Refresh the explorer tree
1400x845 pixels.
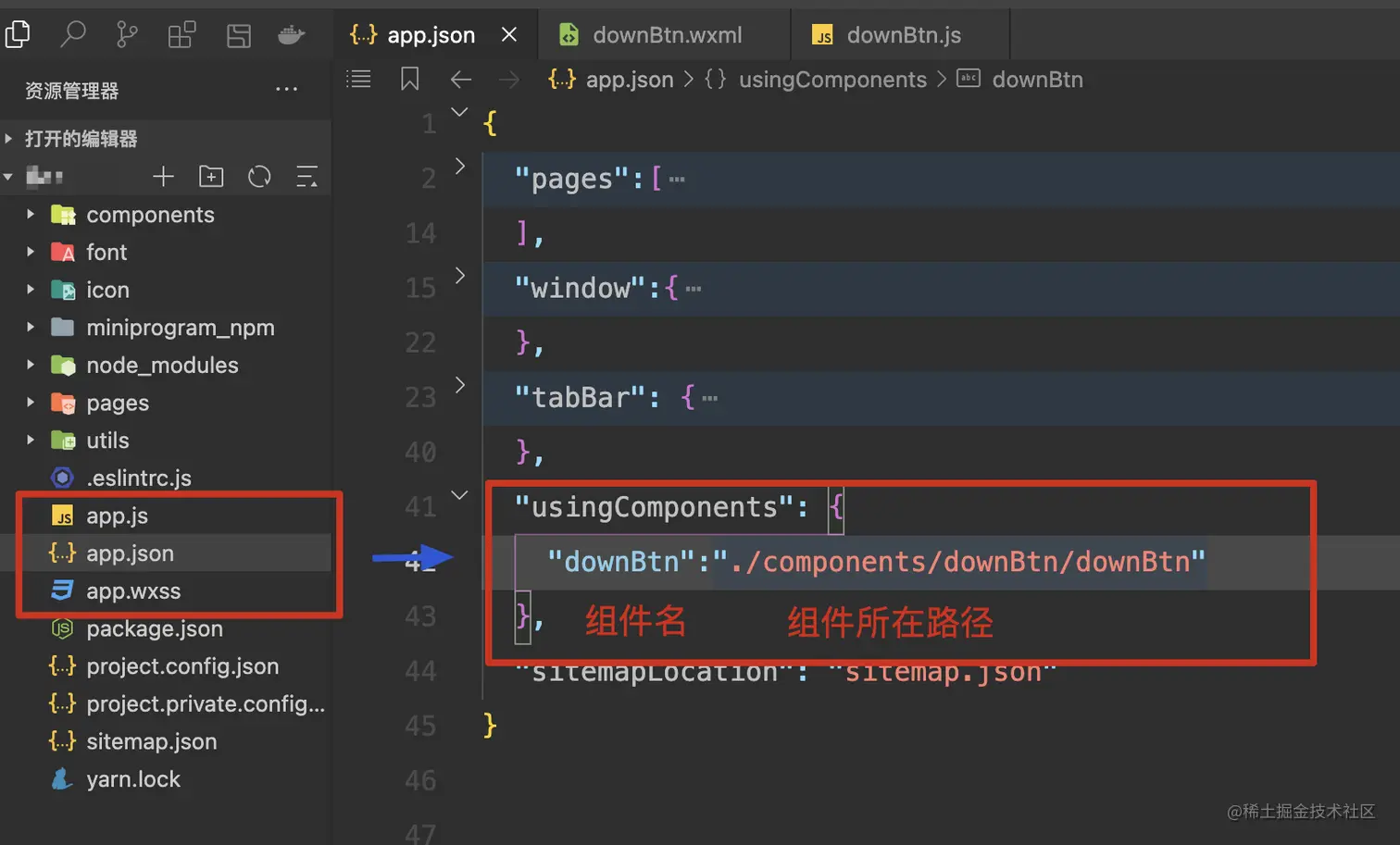259,176
